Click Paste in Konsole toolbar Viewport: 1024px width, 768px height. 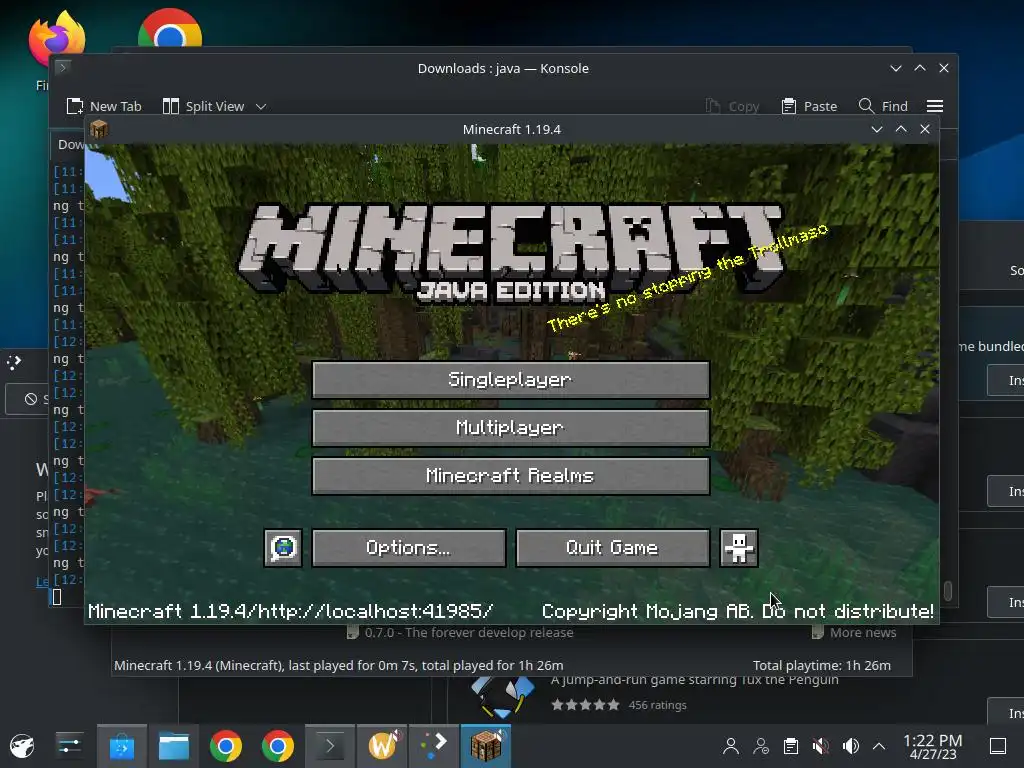tap(809, 106)
